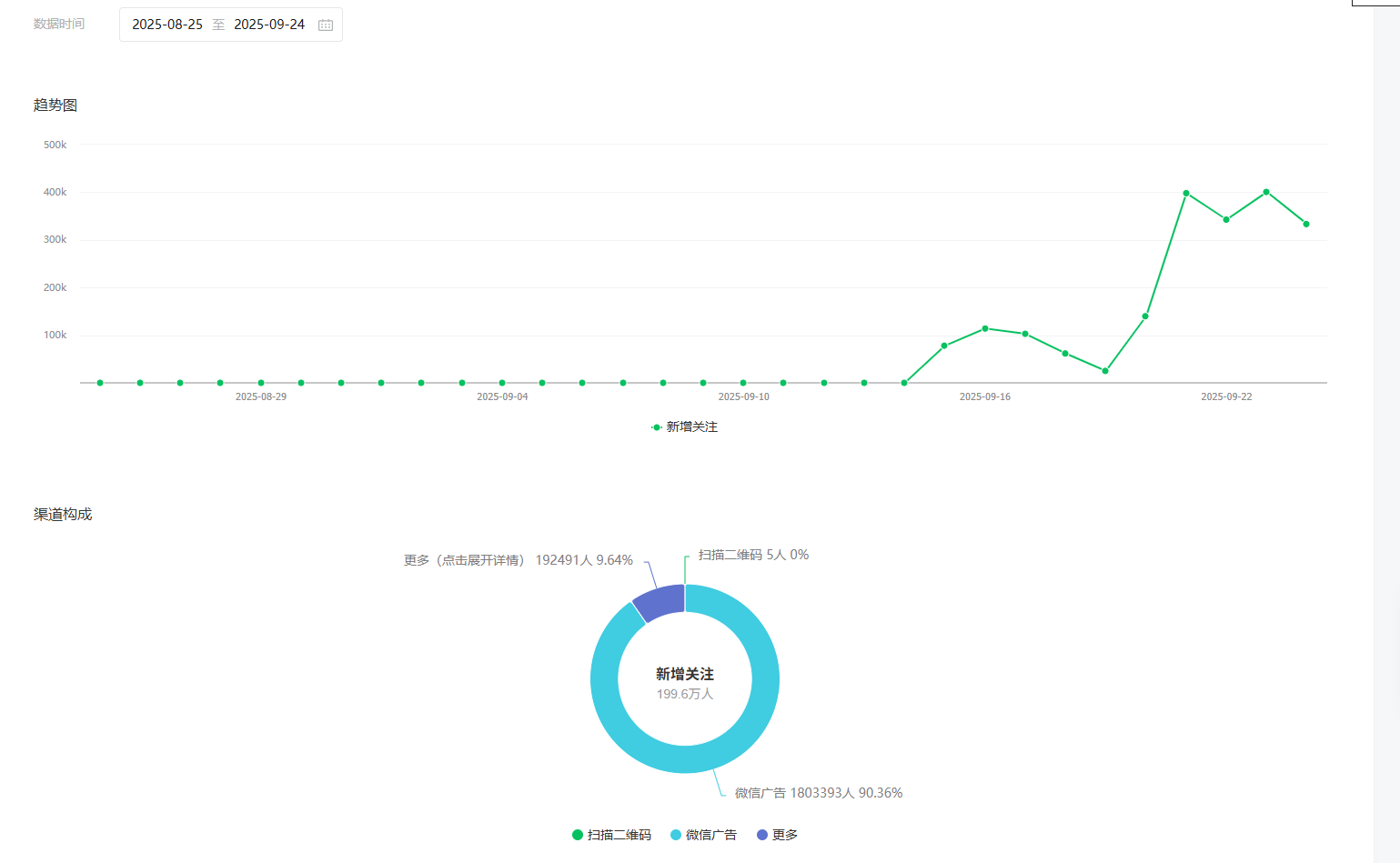Toggle 新增关注 series in trend chart legend
Screen dimensions: 1400x863
point(685,426)
